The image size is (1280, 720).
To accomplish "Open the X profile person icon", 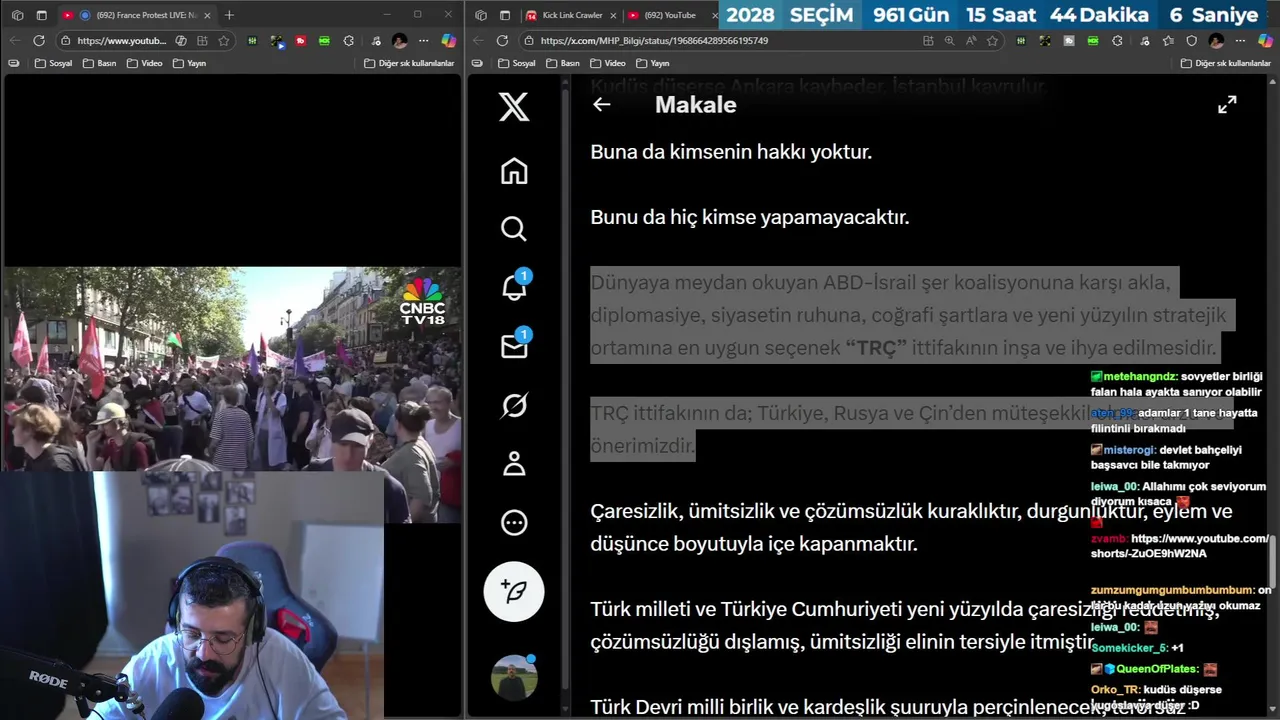I will [x=514, y=463].
